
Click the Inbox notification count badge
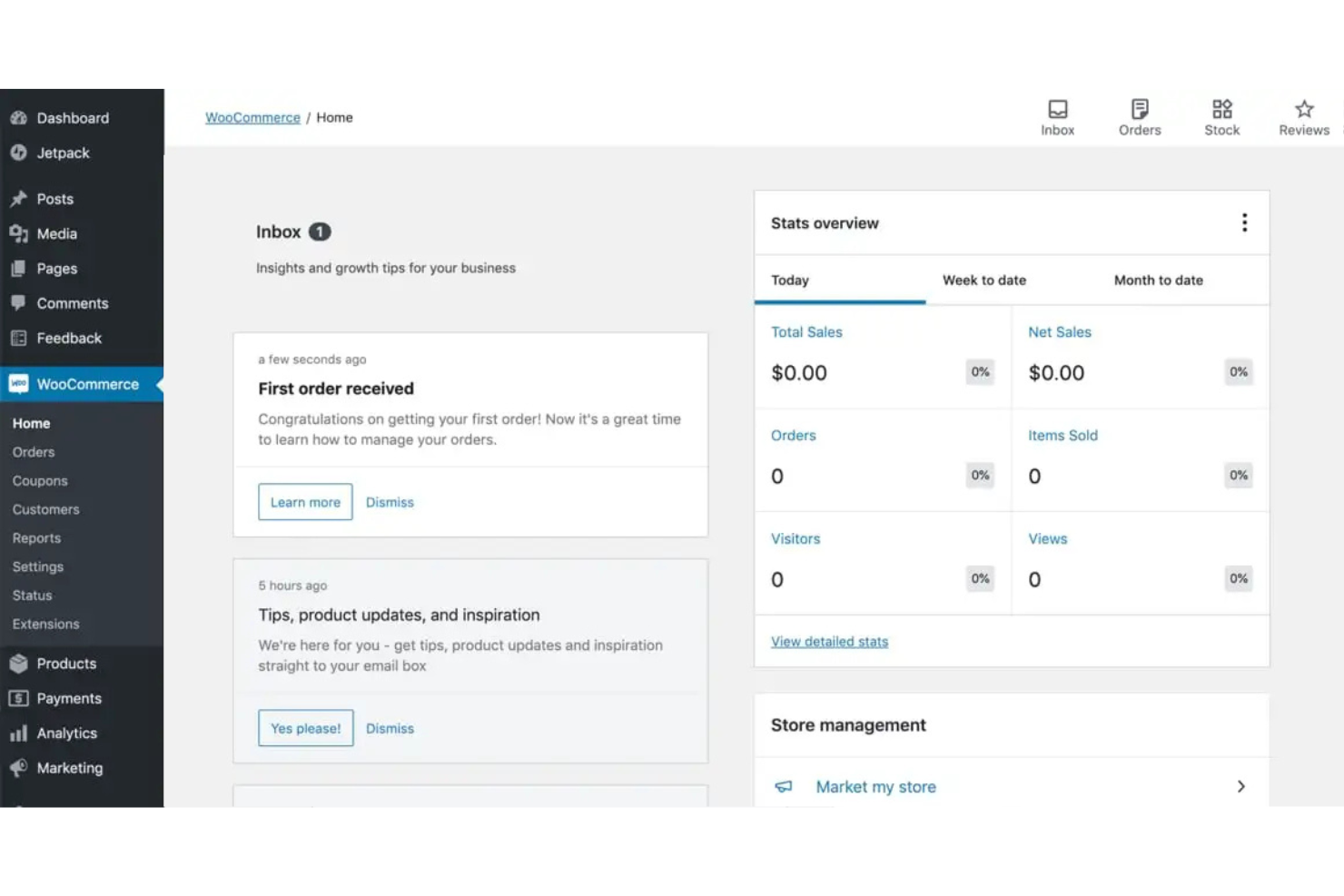(319, 231)
